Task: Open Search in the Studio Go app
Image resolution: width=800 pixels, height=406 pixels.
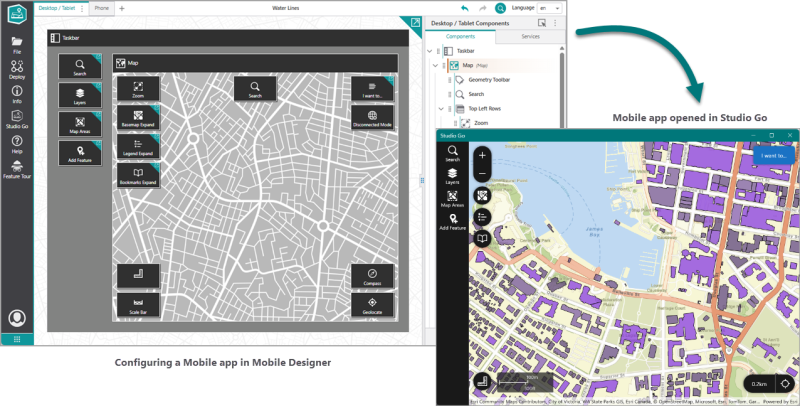Action: 452,153
